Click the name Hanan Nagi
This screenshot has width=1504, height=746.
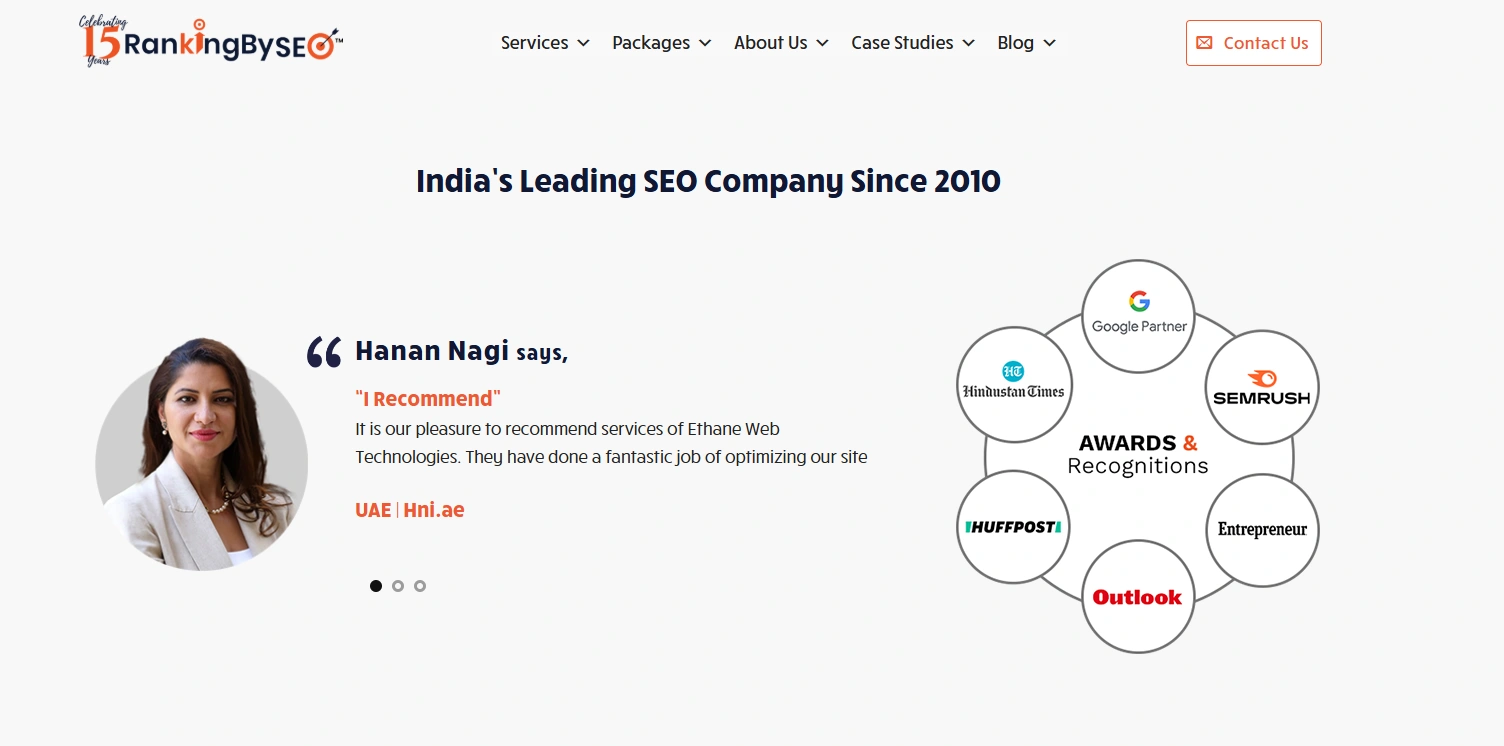point(432,351)
